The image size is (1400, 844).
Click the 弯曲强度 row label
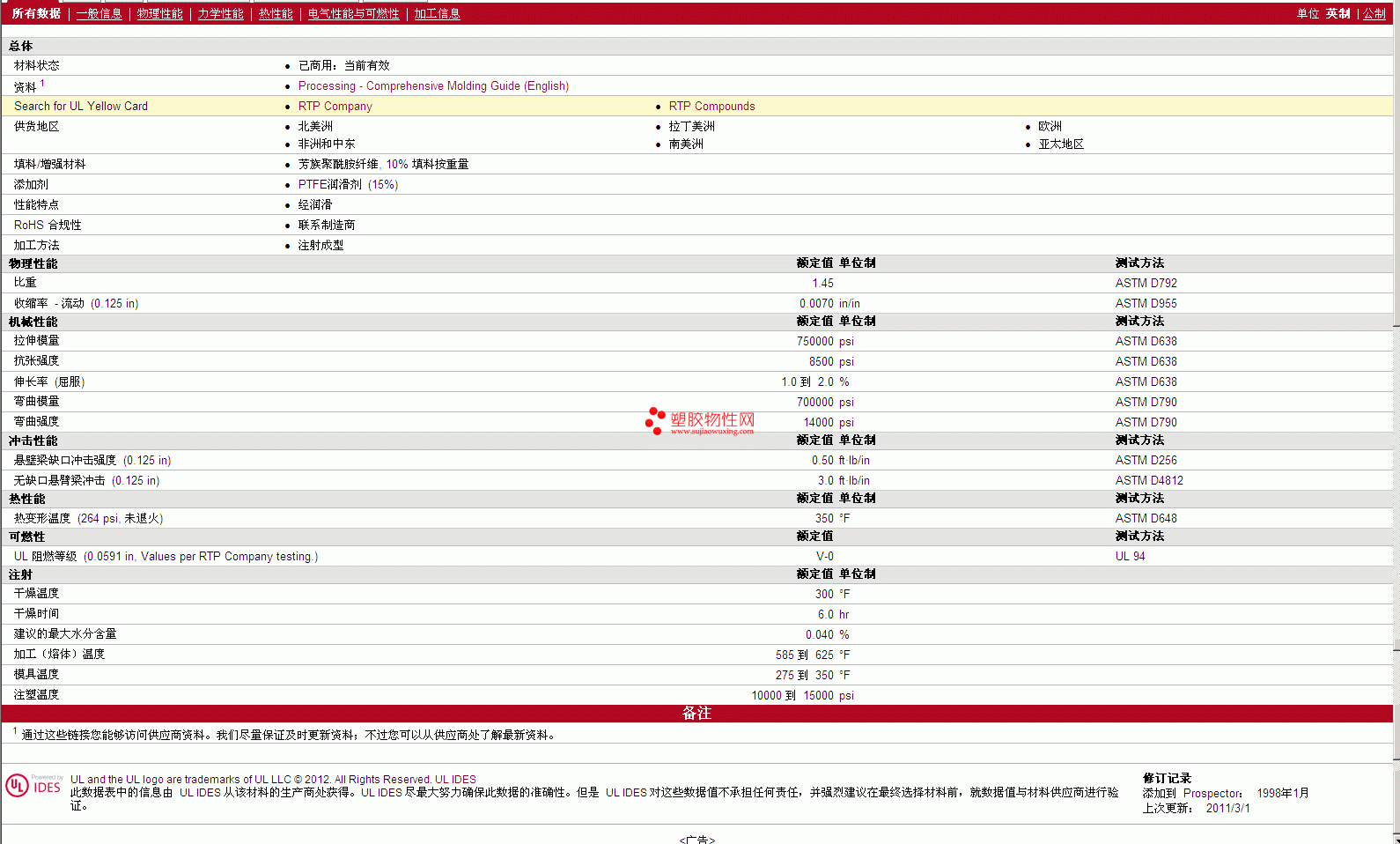coord(36,422)
